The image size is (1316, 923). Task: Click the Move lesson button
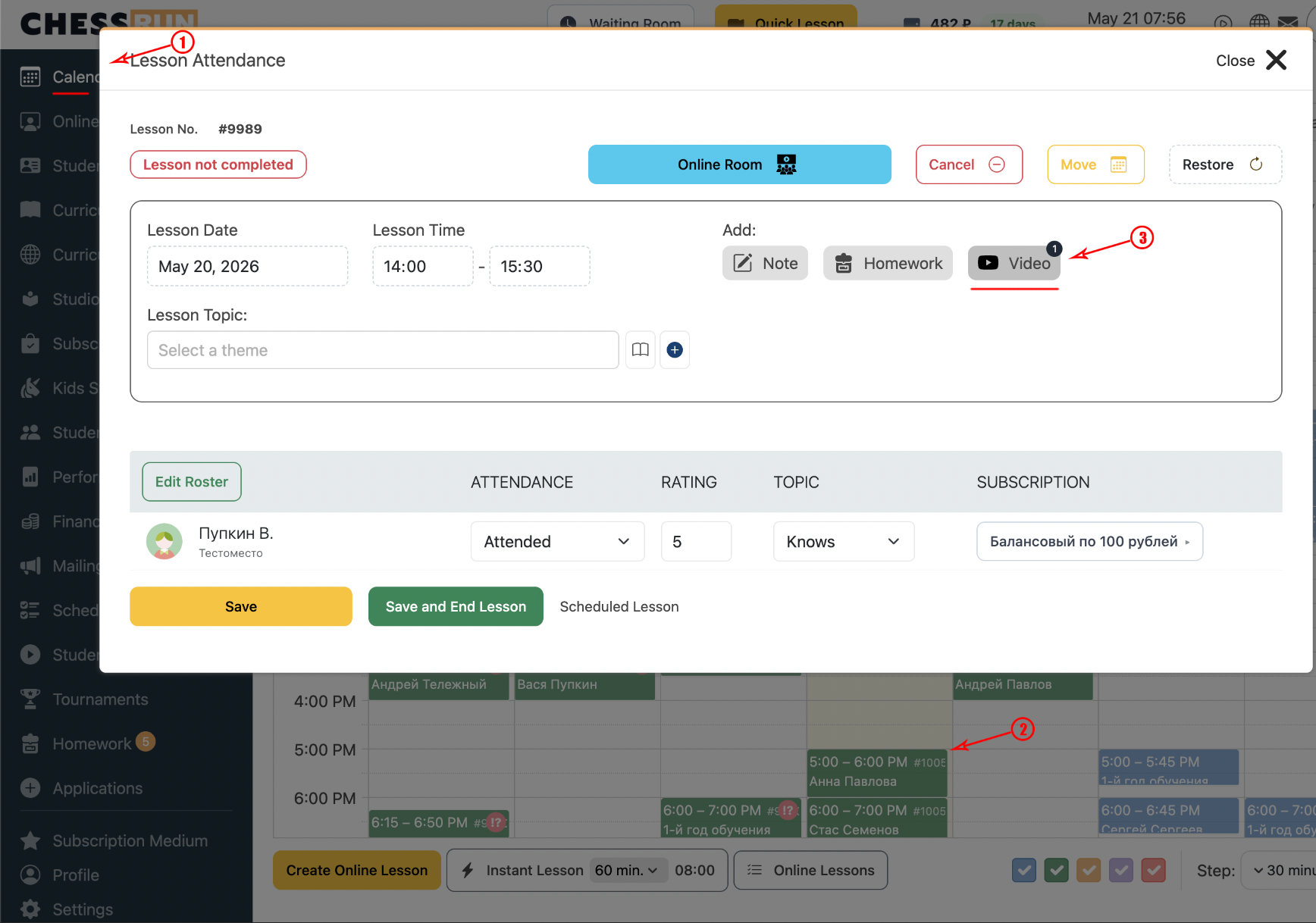pos(1095,164)
